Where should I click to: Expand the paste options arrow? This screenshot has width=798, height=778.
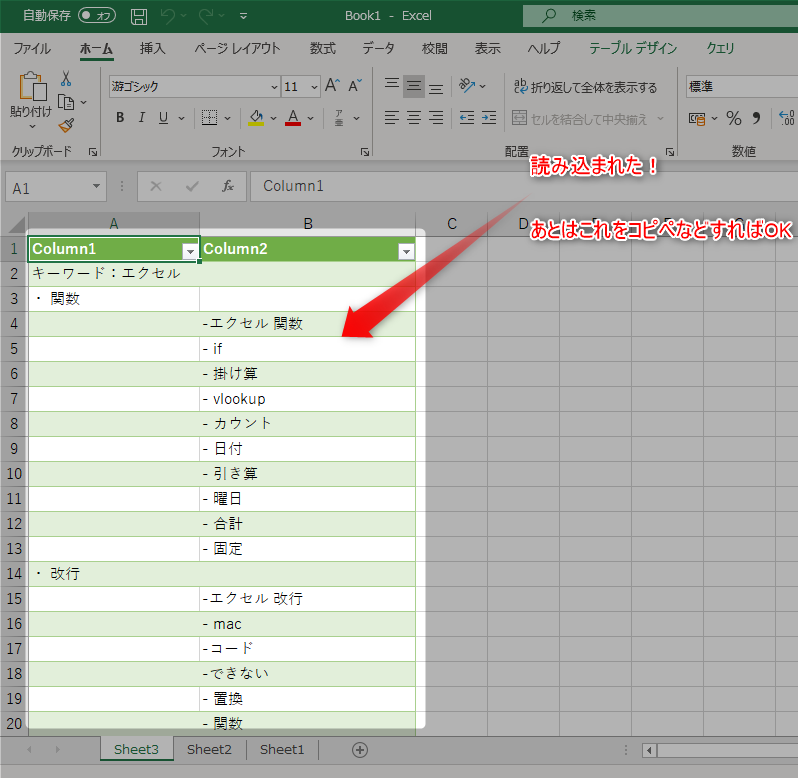point(32,126)
